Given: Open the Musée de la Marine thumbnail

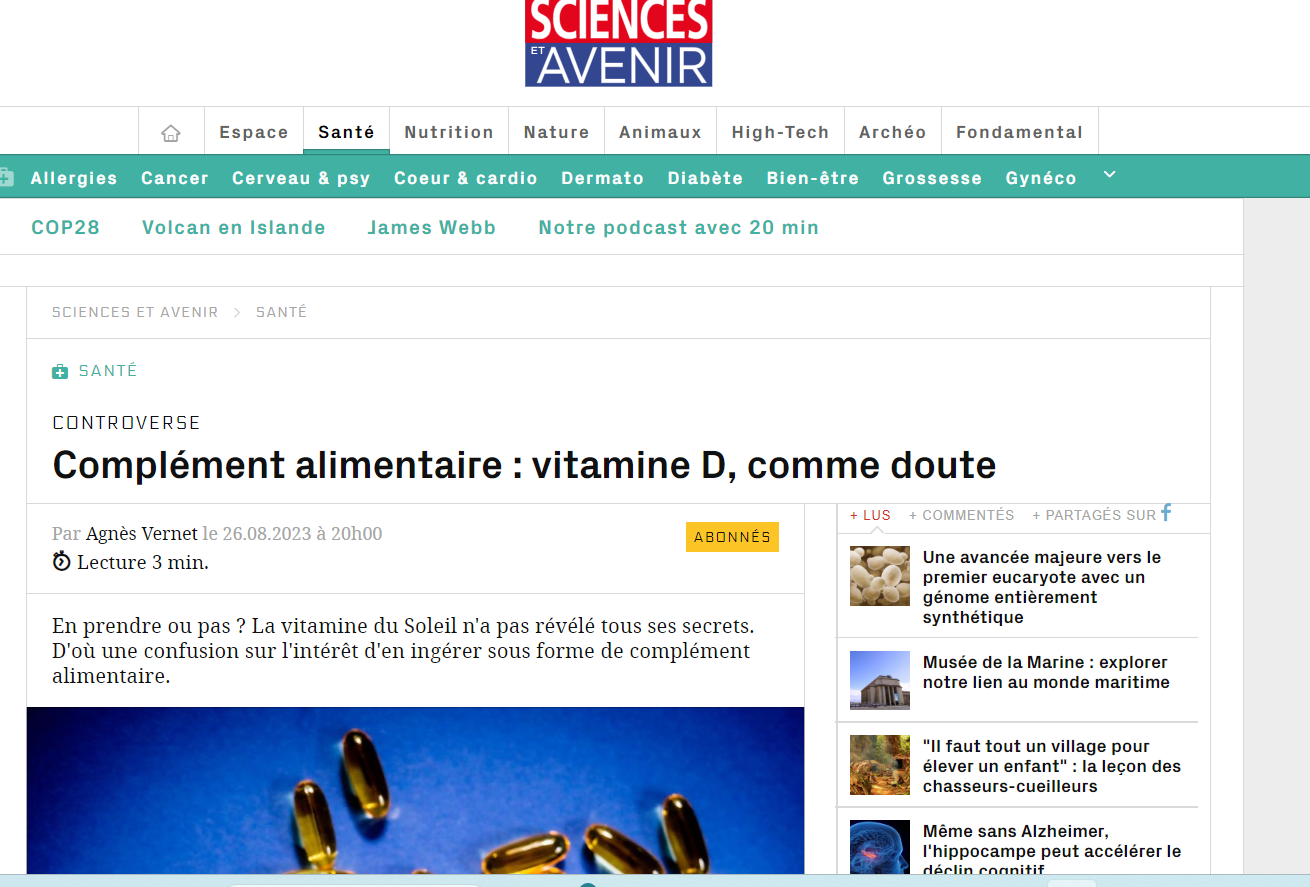Looking at the screenshot, I should 880,680.
